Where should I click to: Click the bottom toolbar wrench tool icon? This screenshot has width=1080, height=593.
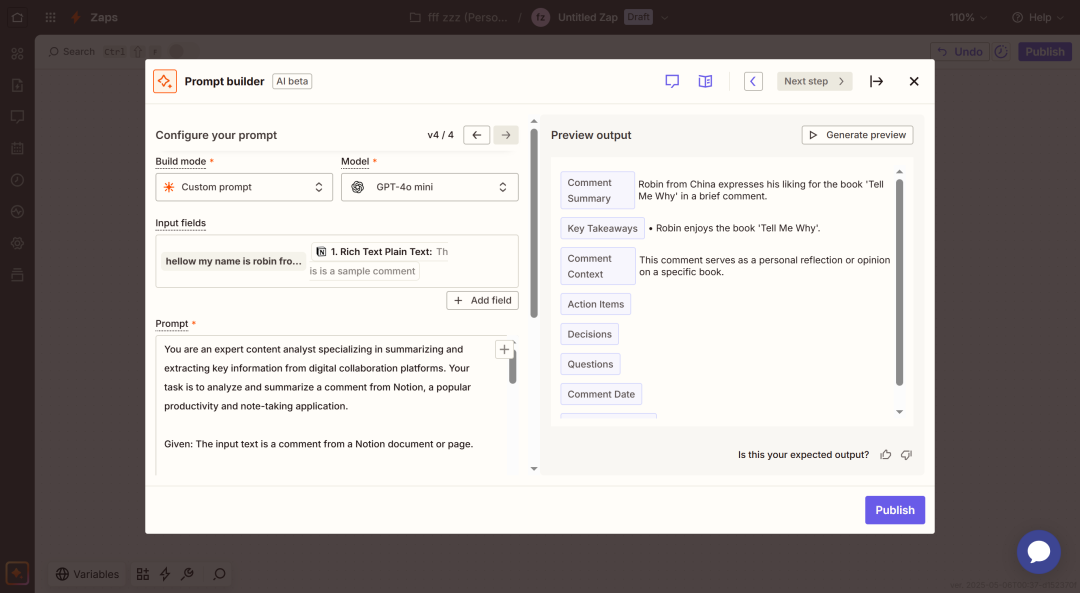pos(187,574)
